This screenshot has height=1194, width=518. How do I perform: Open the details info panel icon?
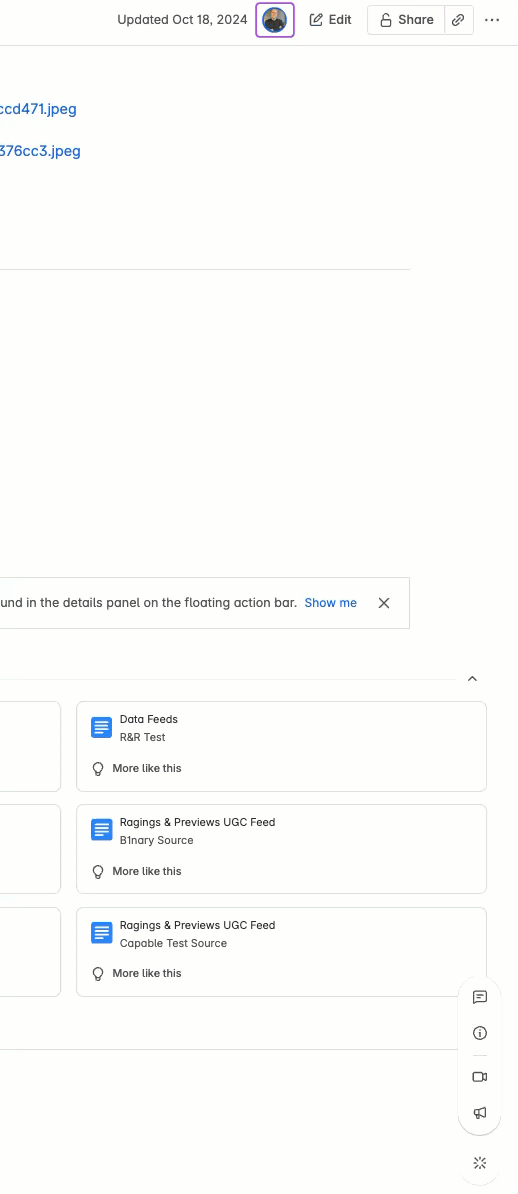point(480,1033)
